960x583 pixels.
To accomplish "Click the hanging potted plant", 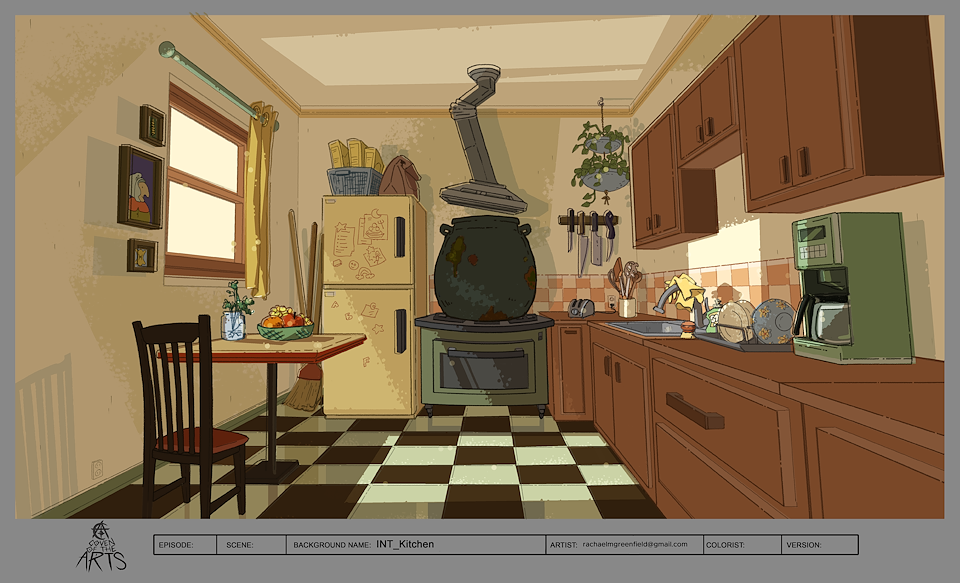I will click(x=602, y=160).
